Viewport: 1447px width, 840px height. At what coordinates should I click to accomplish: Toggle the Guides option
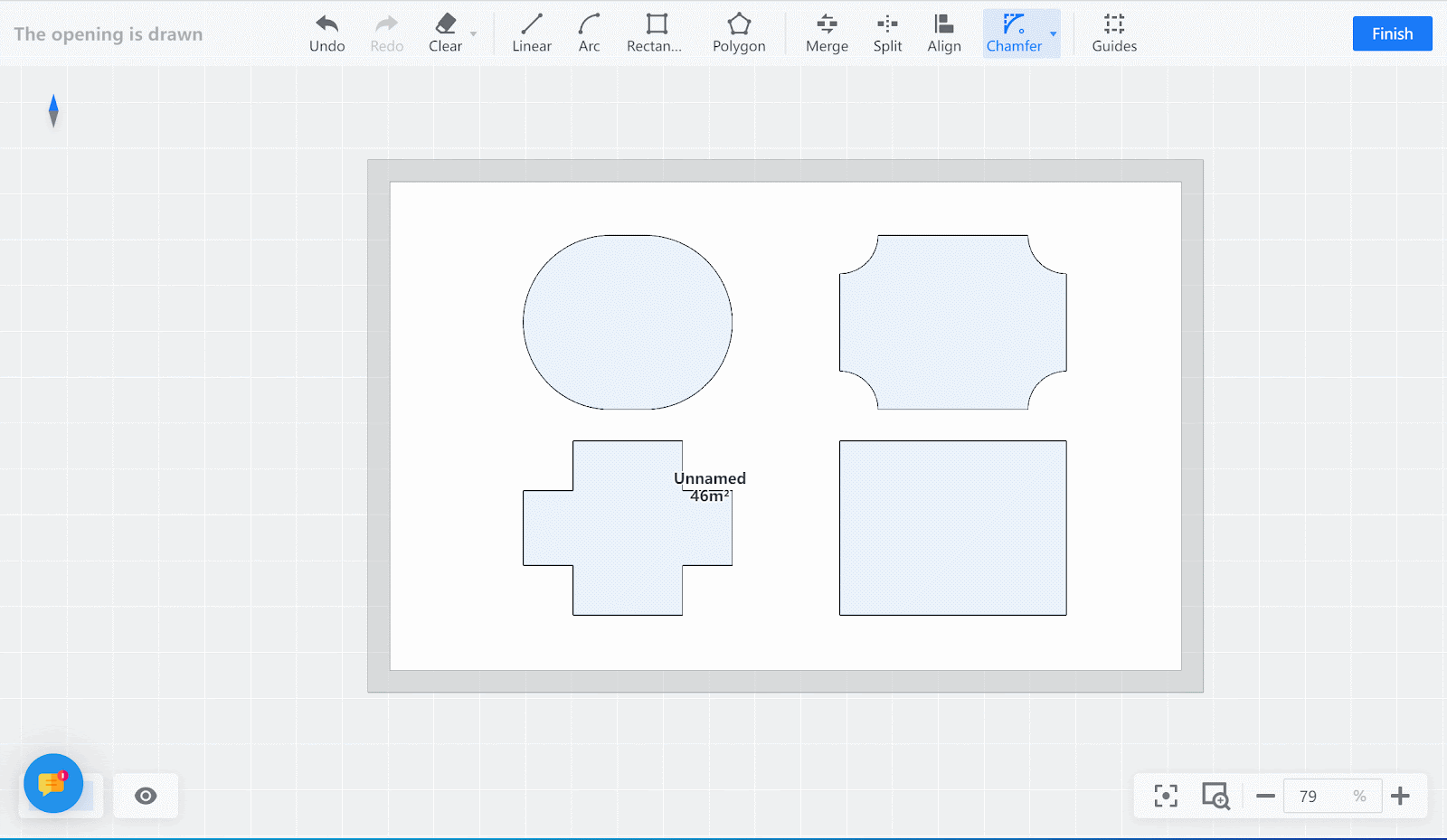(1113, 33)
